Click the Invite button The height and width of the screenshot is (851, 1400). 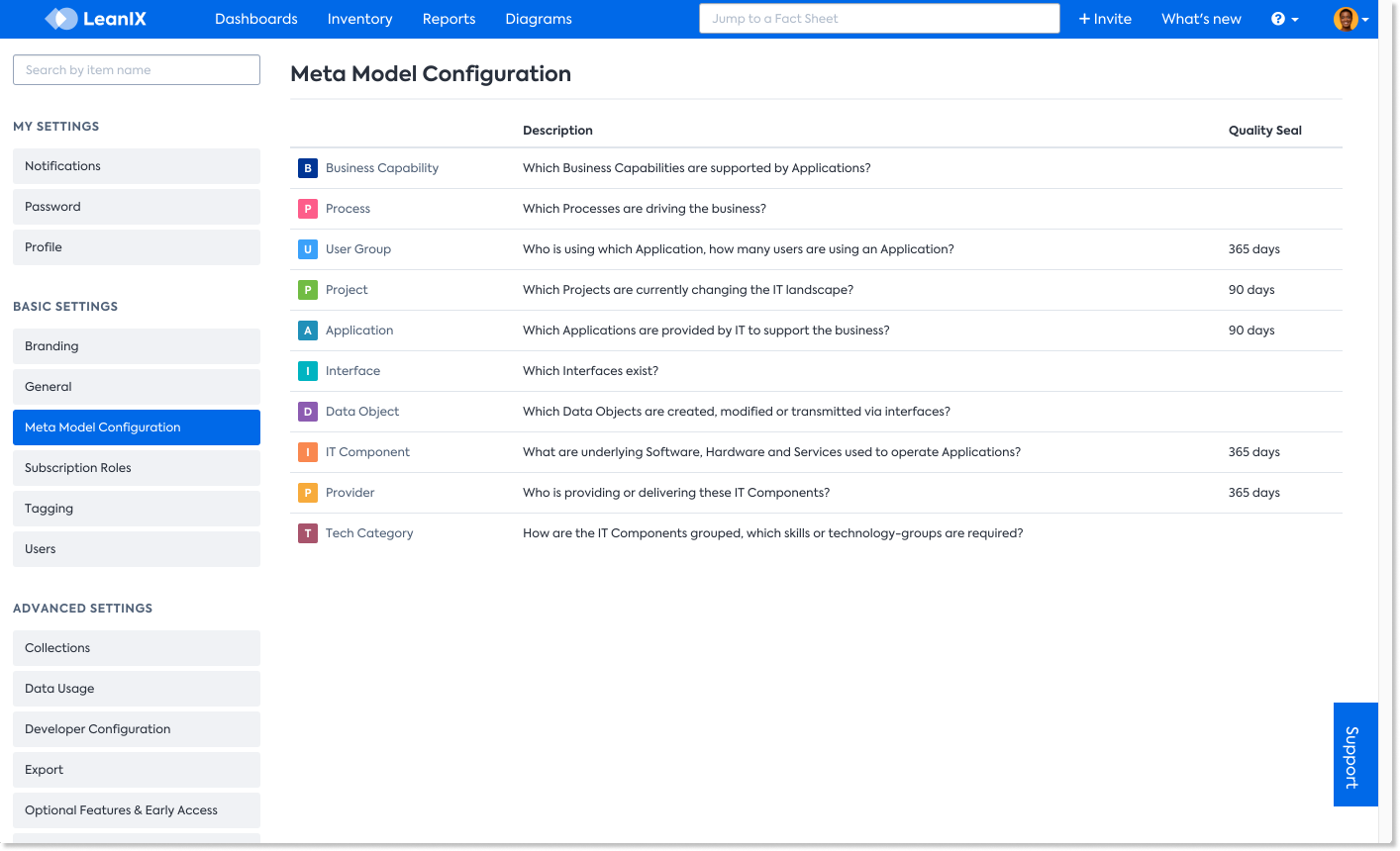pyautogui.click(x=1105, y=19)
